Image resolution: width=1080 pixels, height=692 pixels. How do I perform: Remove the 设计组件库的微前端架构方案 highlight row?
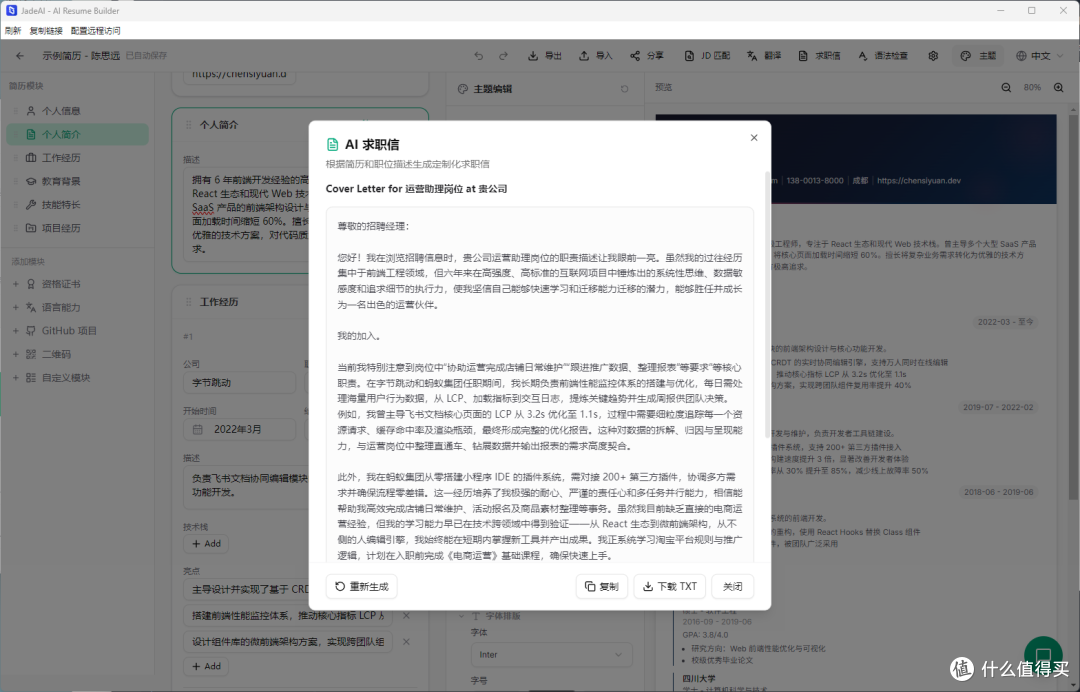click(406, 642)
